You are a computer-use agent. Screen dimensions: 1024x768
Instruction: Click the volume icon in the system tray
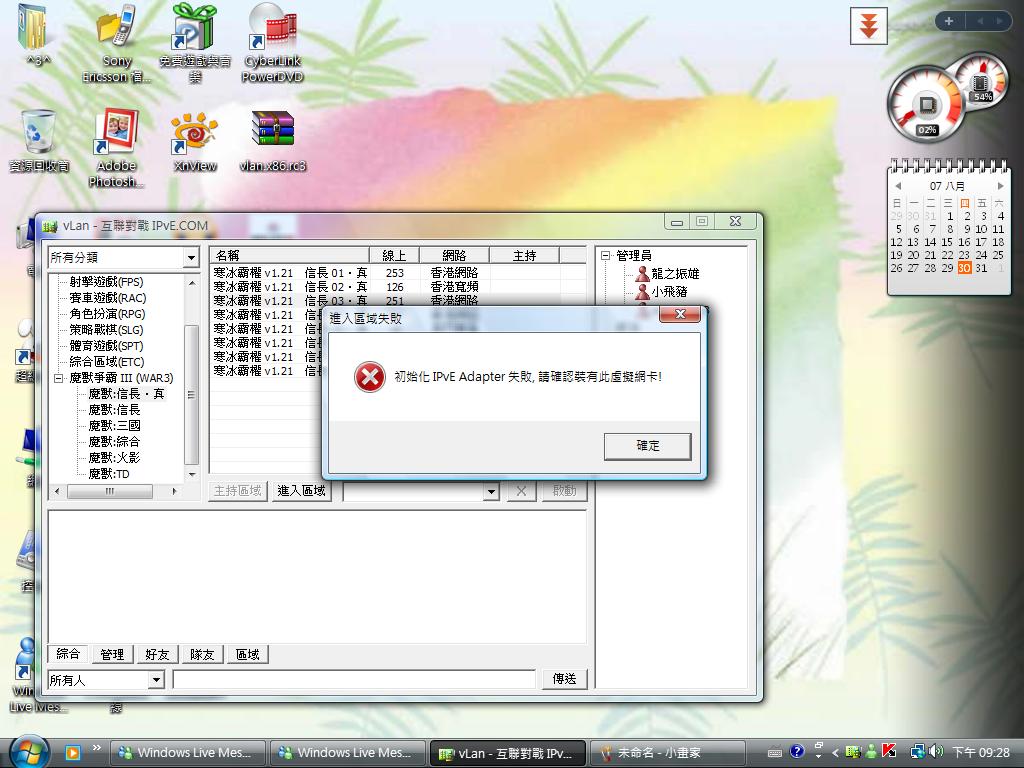click(x=935, y=751)
